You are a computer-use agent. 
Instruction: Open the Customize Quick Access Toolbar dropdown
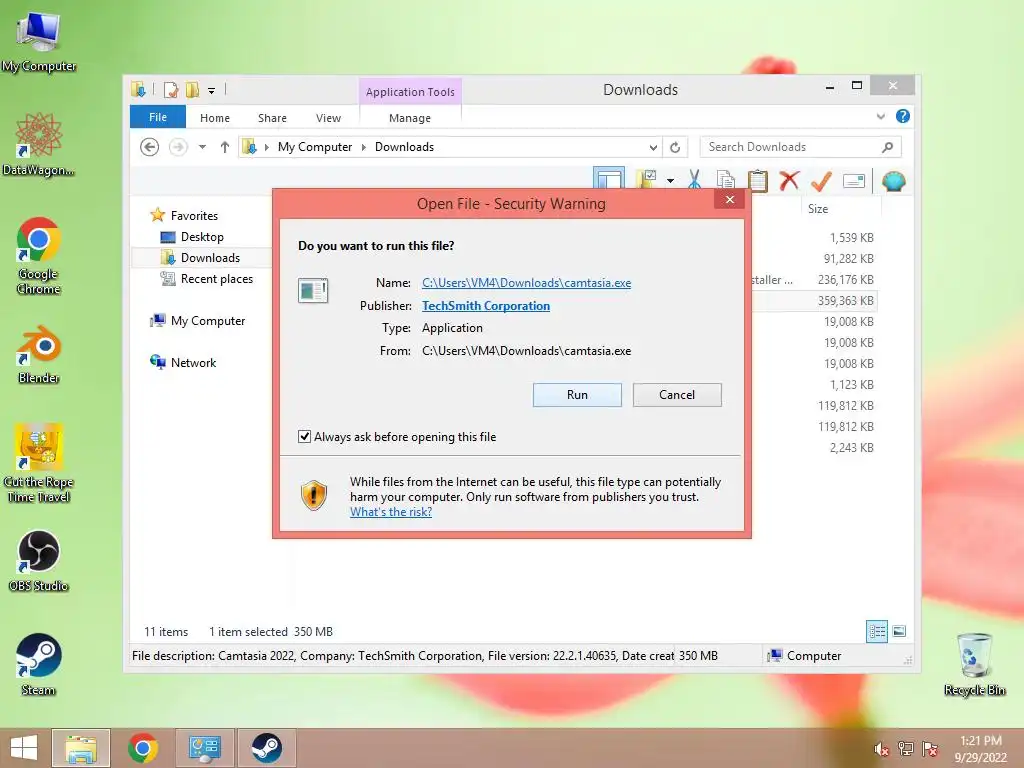click(212, 91)
